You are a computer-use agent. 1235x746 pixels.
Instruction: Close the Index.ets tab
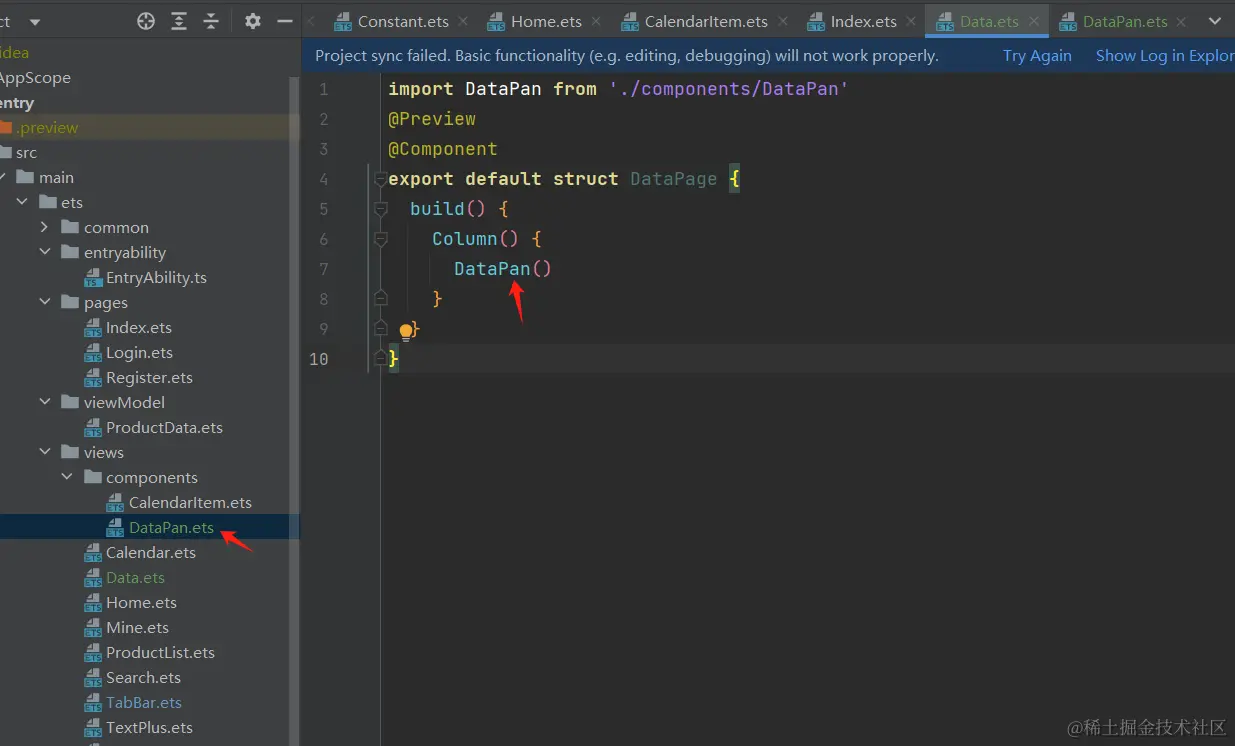[912, 21]
